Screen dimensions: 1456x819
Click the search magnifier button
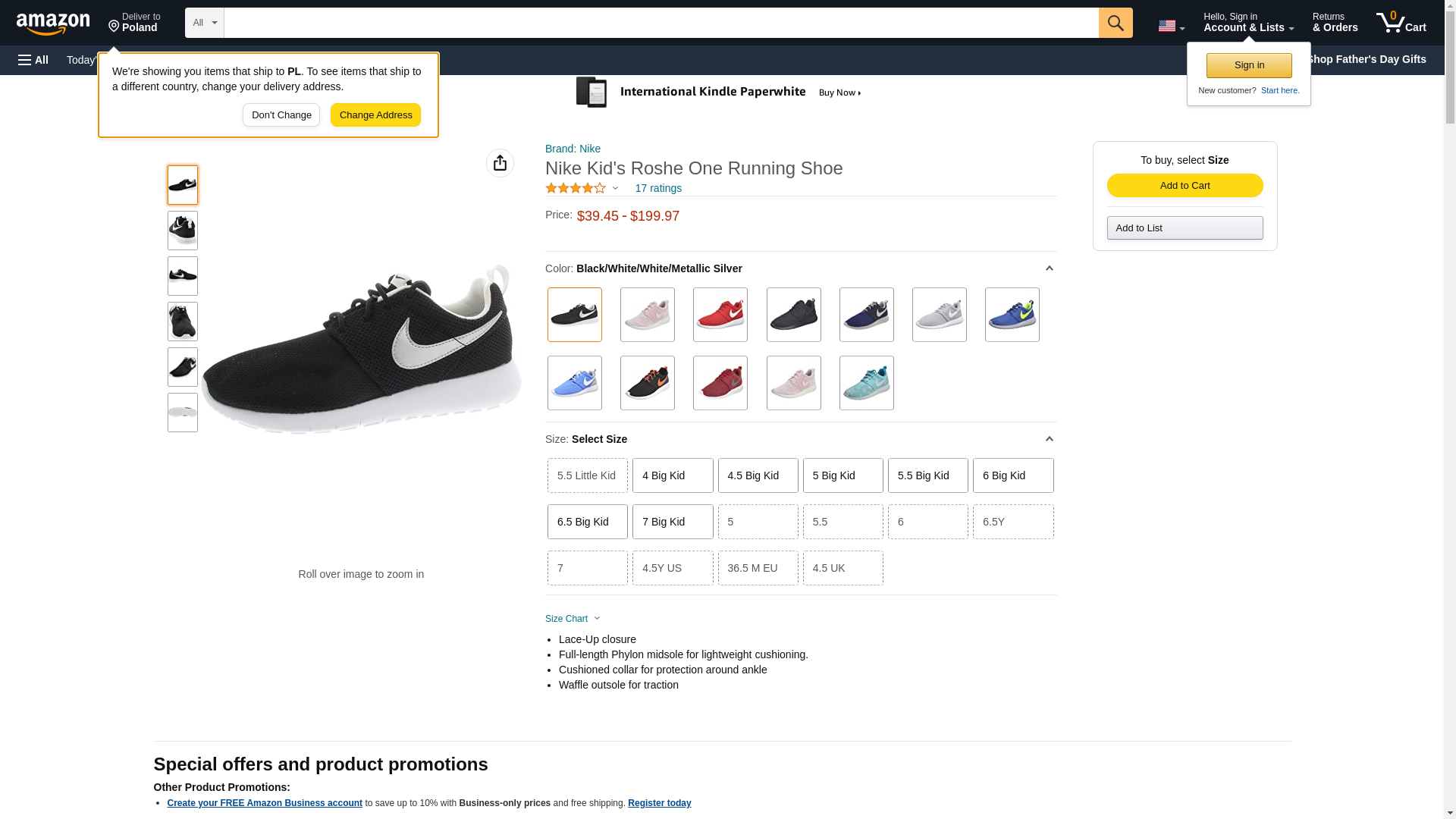pos(1115,23)
